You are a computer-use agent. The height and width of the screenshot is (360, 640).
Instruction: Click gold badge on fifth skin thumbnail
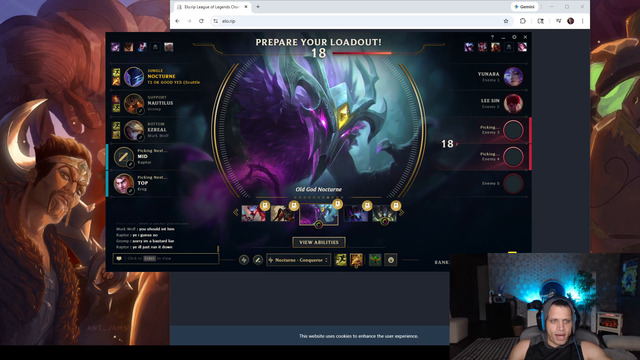(396, 205)
